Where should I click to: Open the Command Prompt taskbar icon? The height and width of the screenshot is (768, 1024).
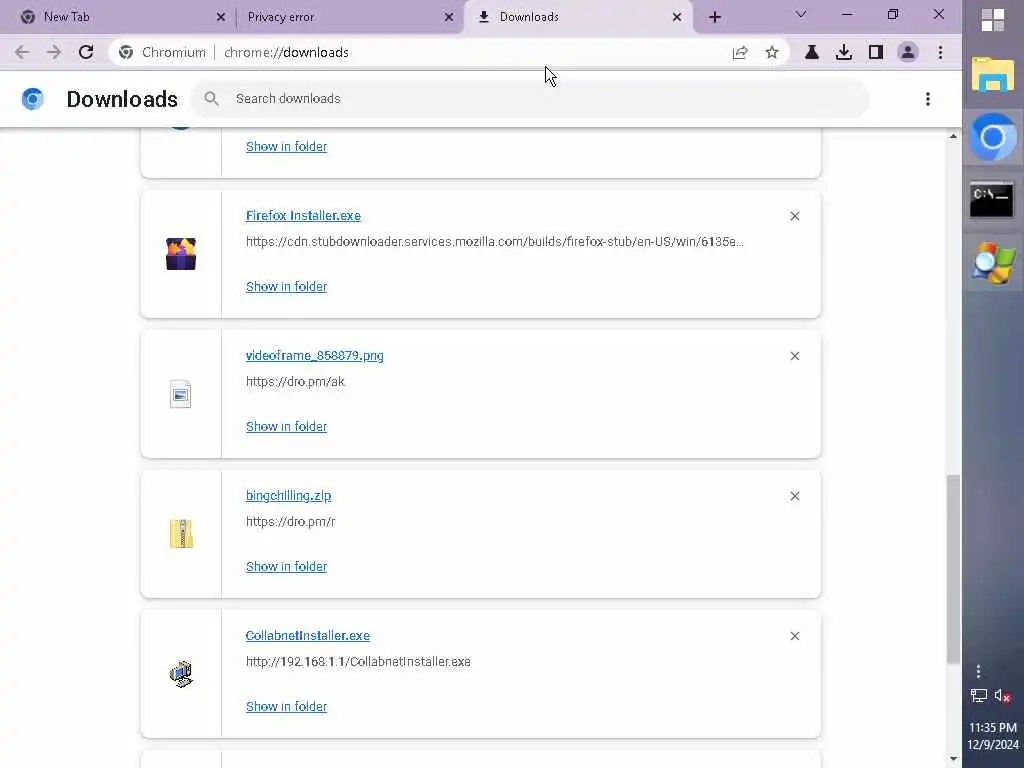coord(993,200)
